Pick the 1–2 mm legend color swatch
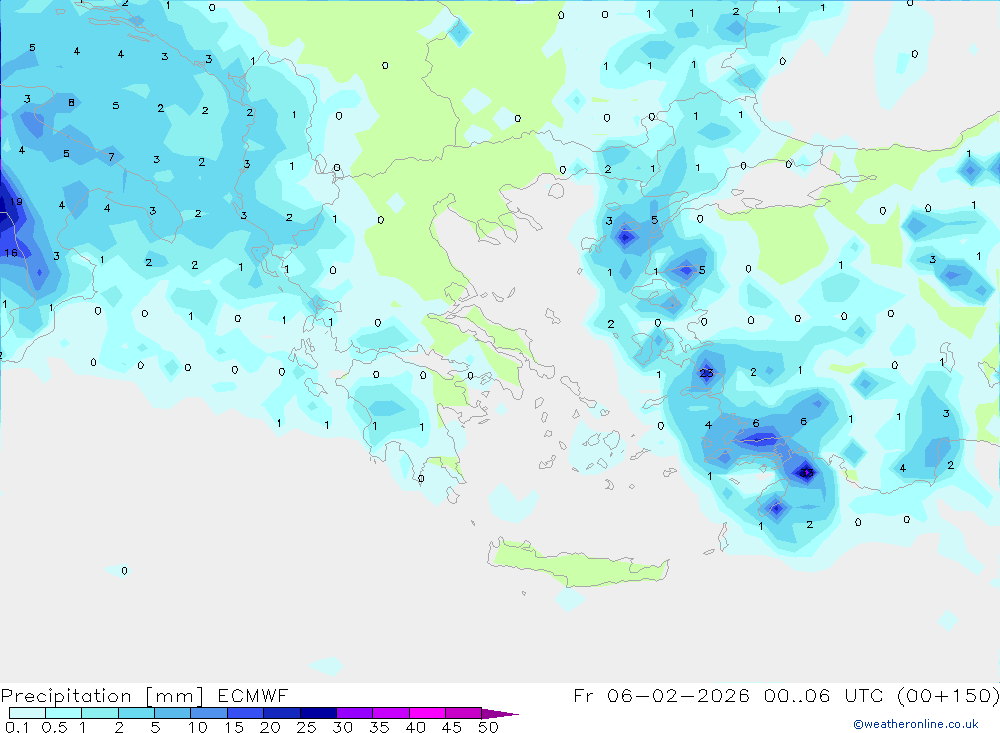1000x733 pixels. pyautogui.click(x=99, y=713)
